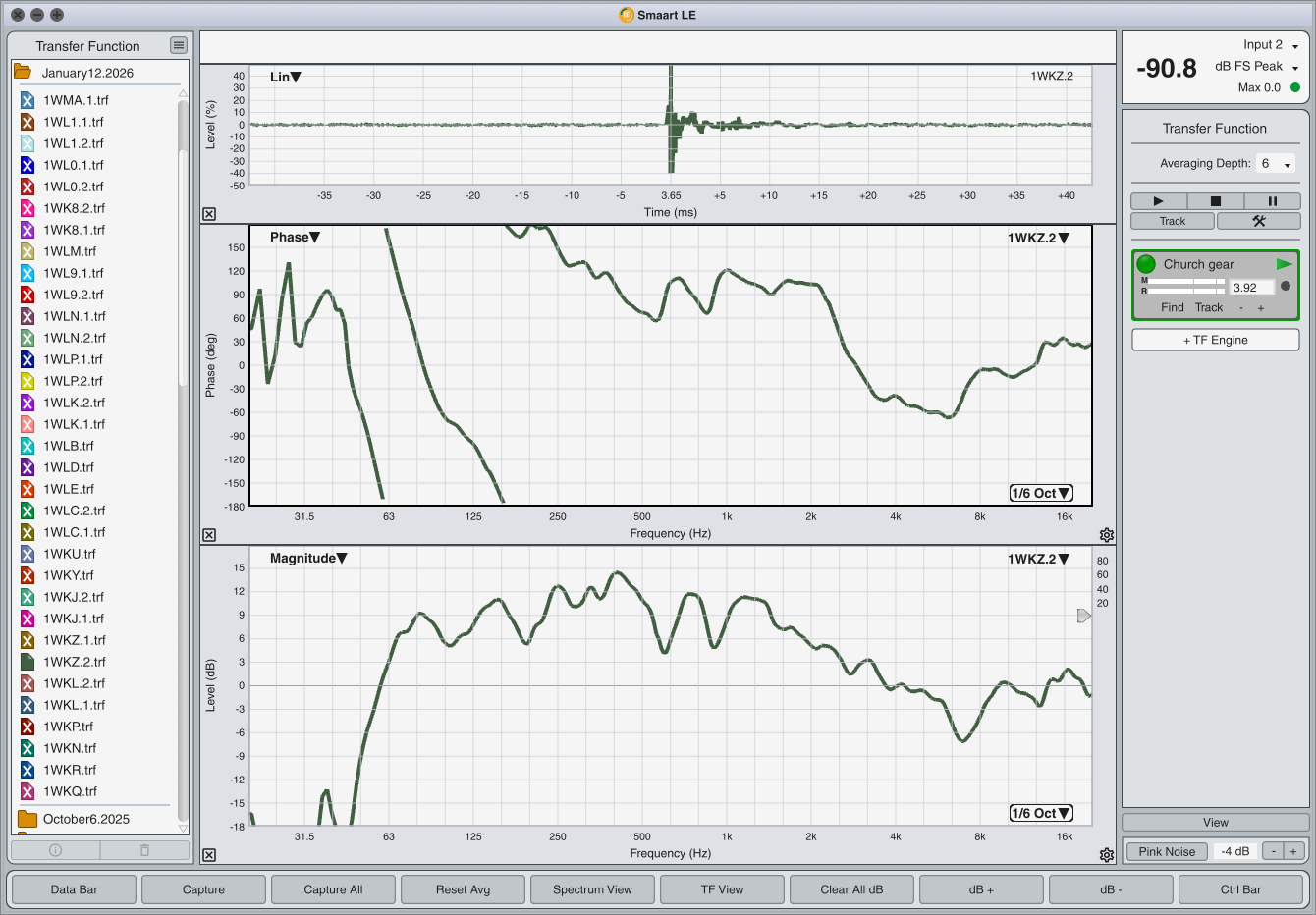Click the pink icon beside 1WK8.2.trf

(27, 208)
